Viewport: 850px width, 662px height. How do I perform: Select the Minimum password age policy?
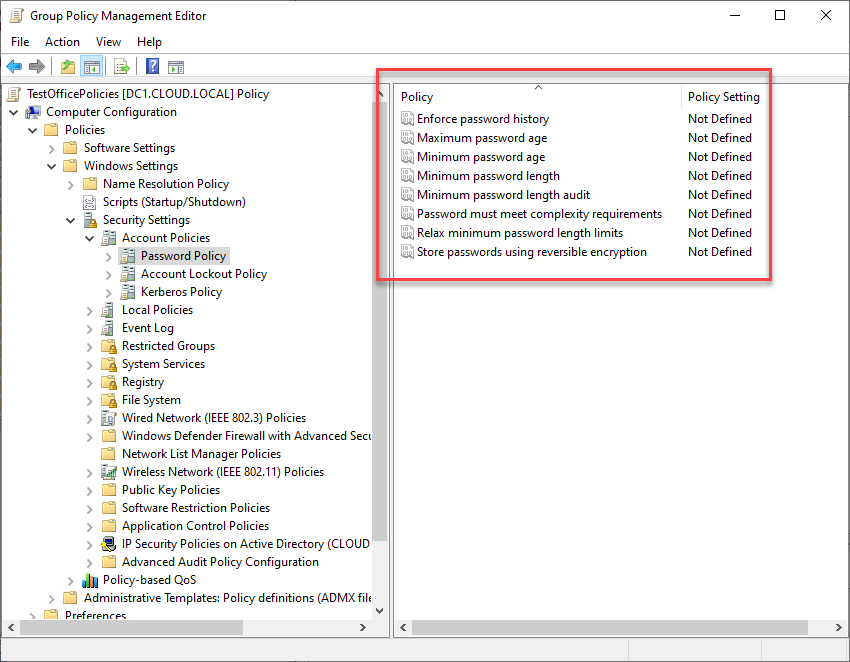pyautogui.click(x=481, y=157)
